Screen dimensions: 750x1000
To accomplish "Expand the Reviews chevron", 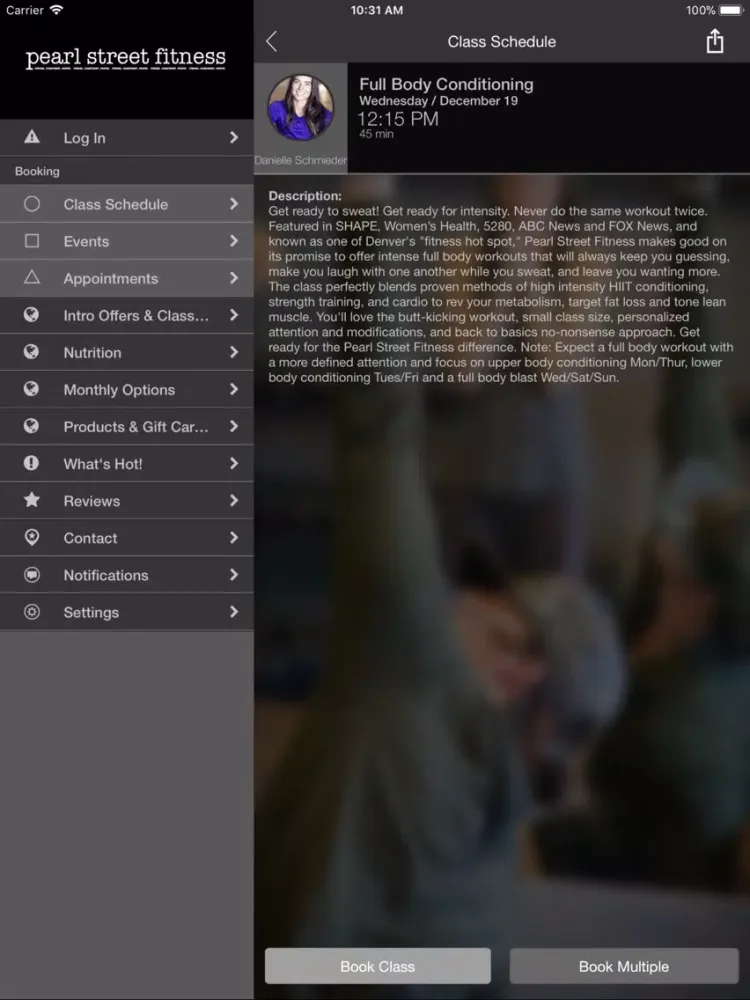I will [x=234, y=501].
